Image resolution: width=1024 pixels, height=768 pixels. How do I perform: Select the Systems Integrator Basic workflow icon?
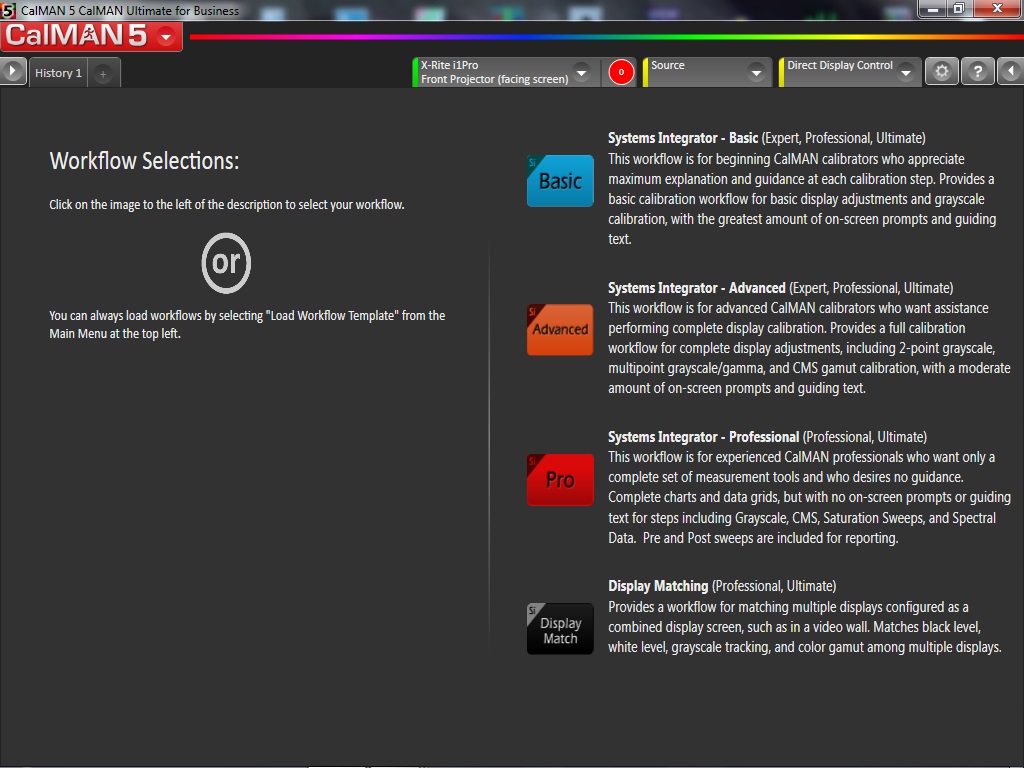[x=560, y=181]
